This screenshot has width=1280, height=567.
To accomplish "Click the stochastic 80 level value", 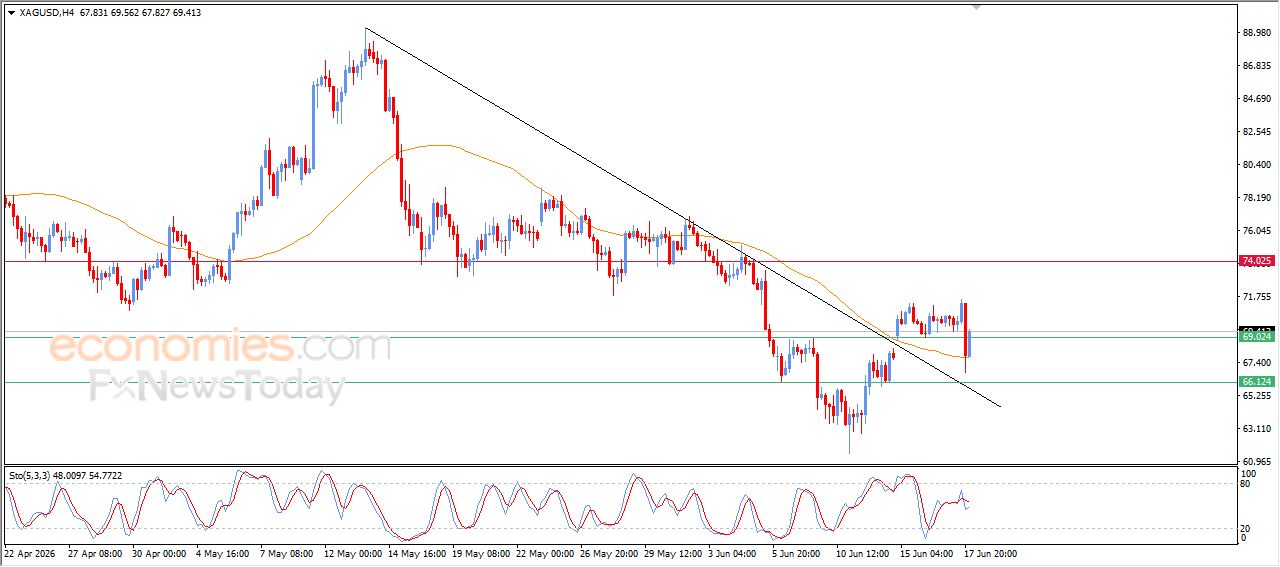I will [1246, 484].
